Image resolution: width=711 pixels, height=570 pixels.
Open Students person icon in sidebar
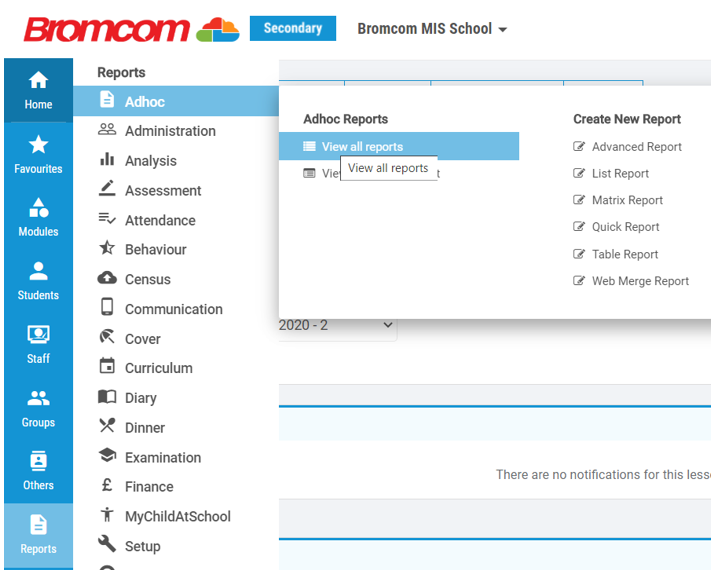coord(38,271)
